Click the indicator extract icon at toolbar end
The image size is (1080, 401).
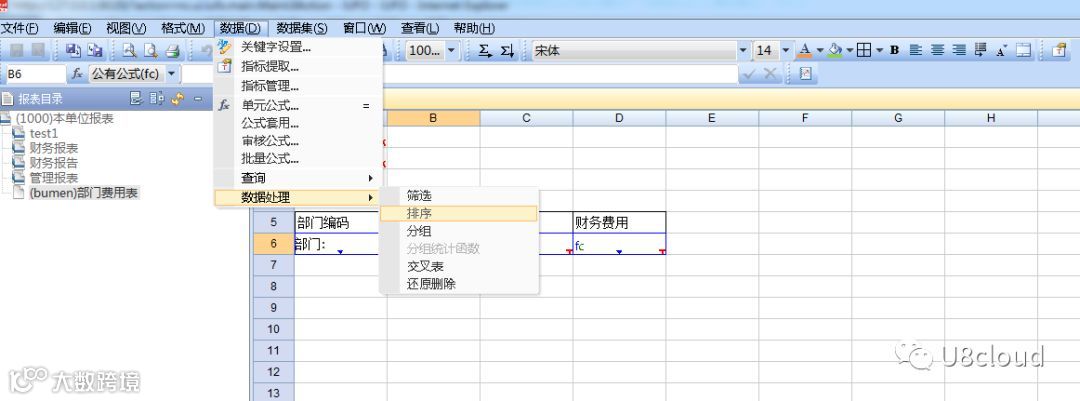point(1058,50)
